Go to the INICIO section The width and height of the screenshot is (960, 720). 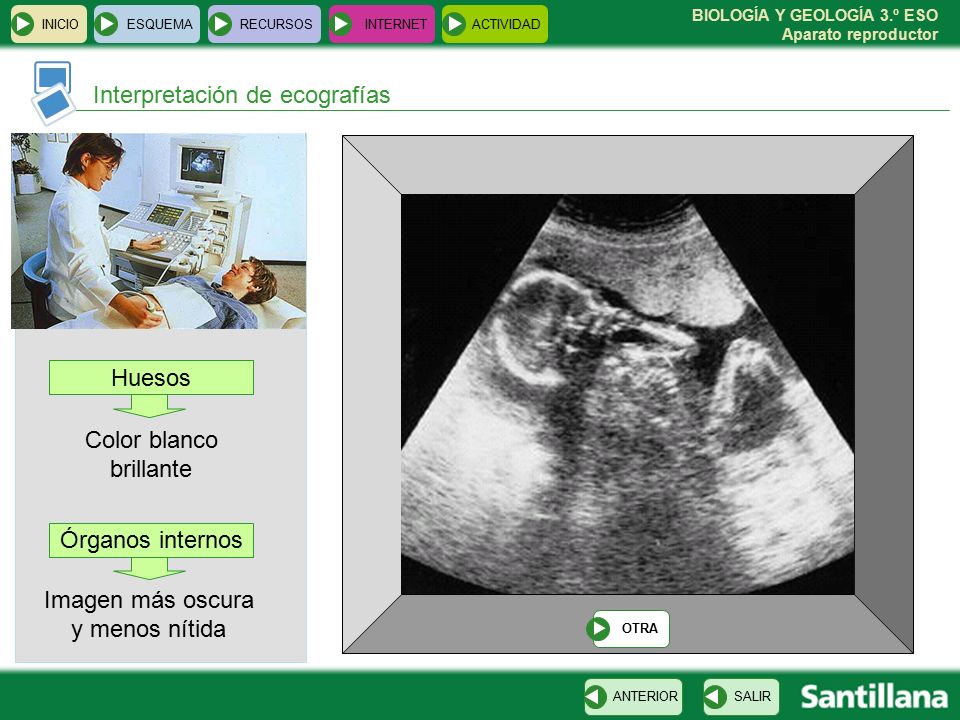point(48,24)
